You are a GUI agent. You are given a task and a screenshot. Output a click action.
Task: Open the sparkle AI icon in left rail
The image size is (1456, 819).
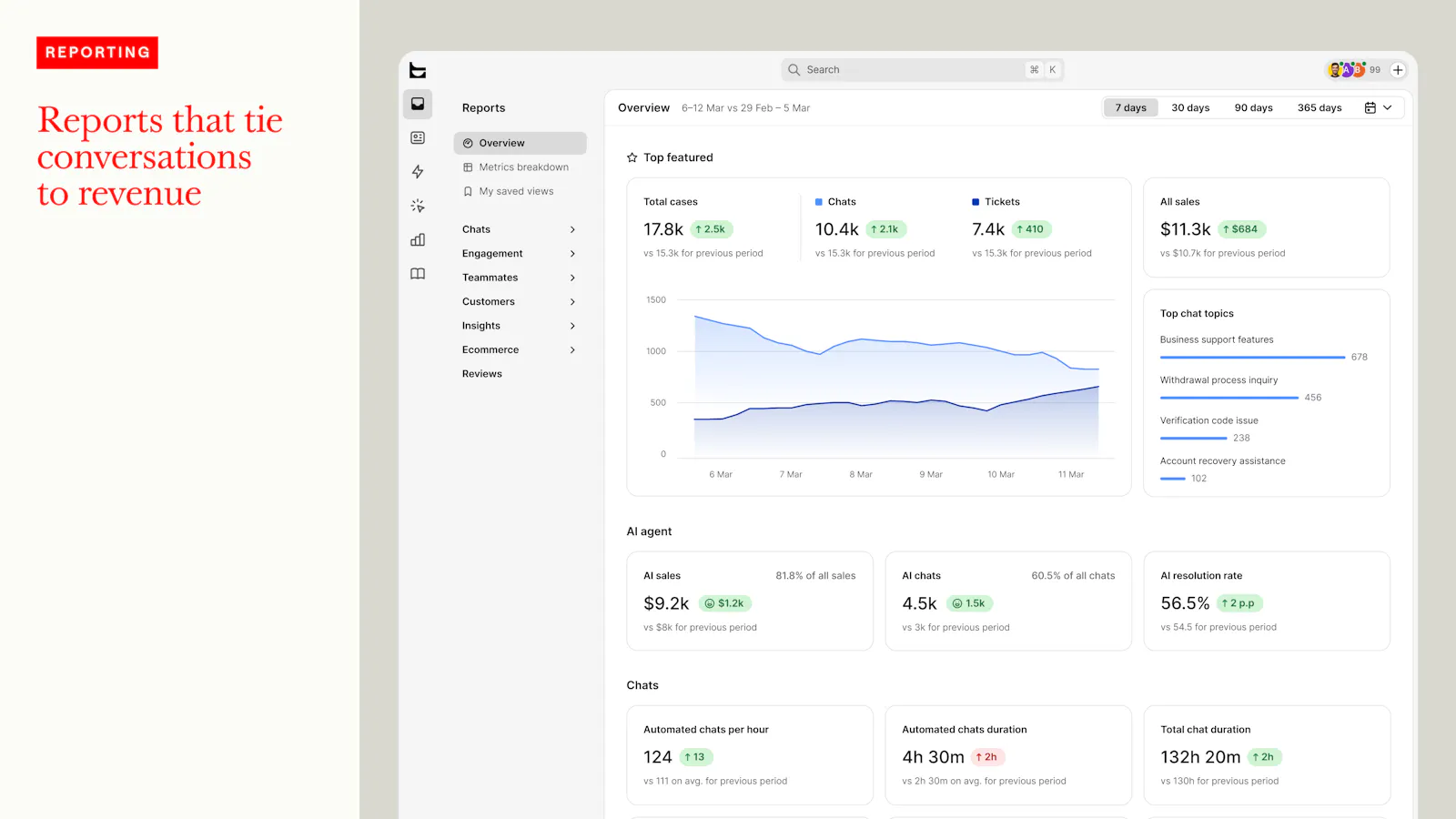[418, 206]
